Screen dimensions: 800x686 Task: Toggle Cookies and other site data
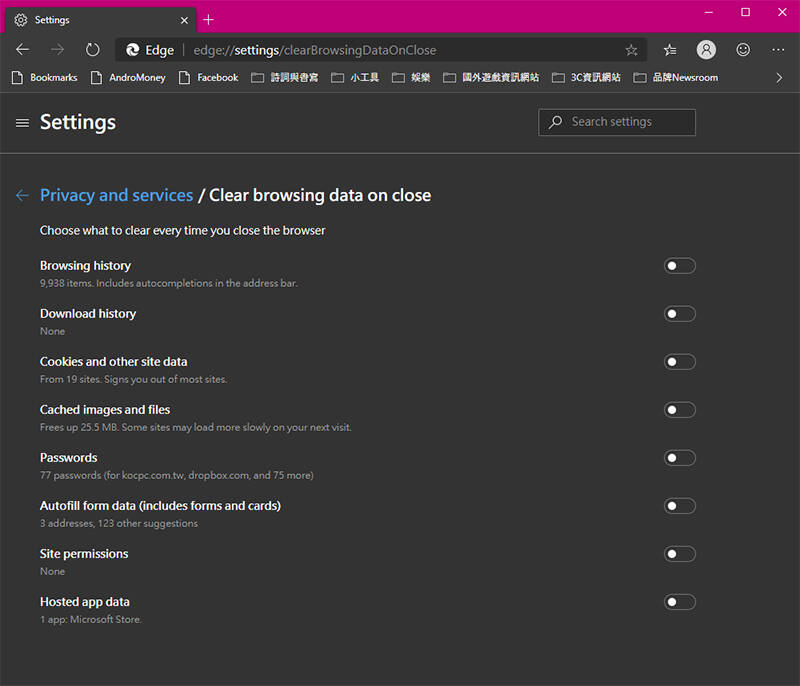[x=680, y=362]
